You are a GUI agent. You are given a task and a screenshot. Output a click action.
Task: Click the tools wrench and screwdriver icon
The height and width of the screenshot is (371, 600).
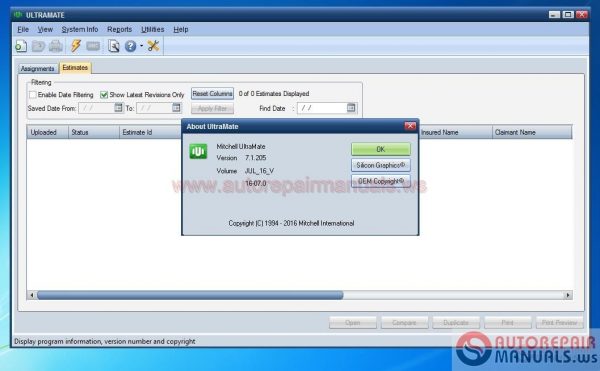(x=153, y=46)
